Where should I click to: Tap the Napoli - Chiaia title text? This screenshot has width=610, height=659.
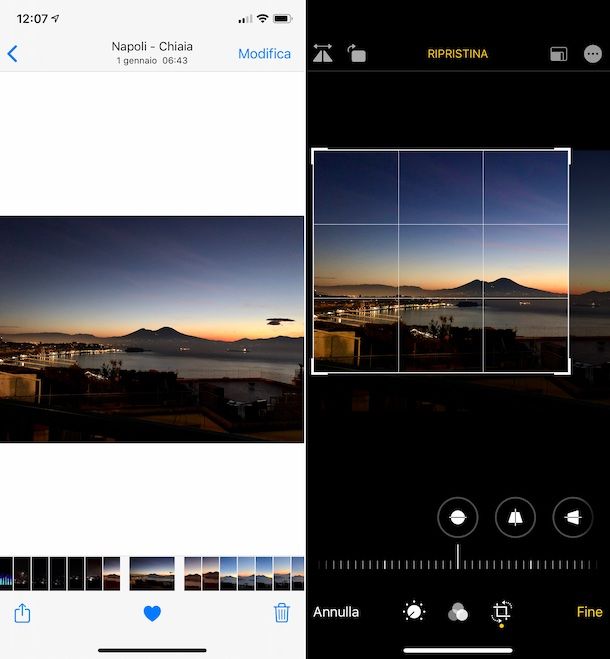pos(152,46)
